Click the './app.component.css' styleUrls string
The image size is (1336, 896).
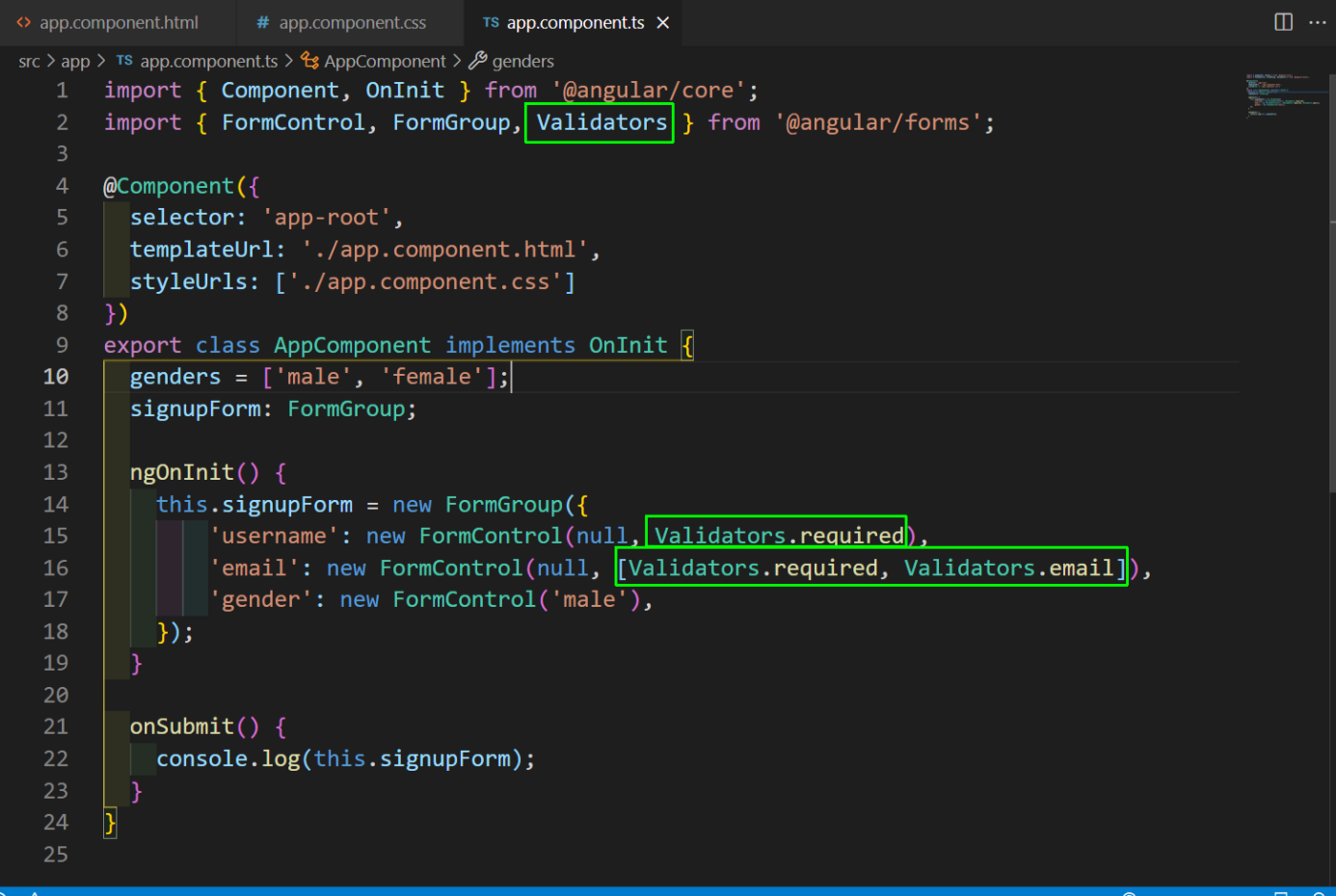tap(432, 281)
